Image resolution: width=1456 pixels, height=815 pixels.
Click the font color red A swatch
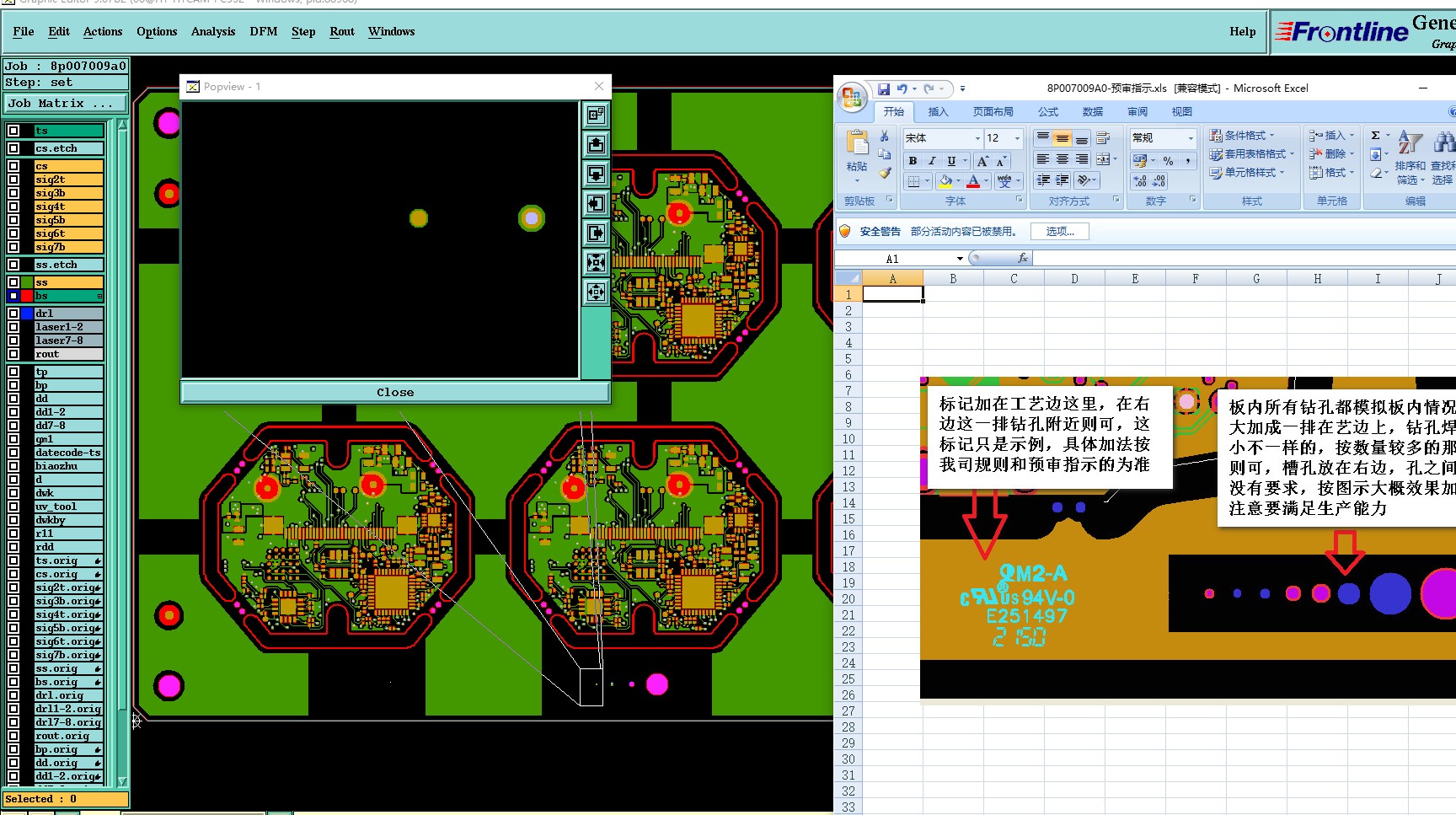coord(973,181)
